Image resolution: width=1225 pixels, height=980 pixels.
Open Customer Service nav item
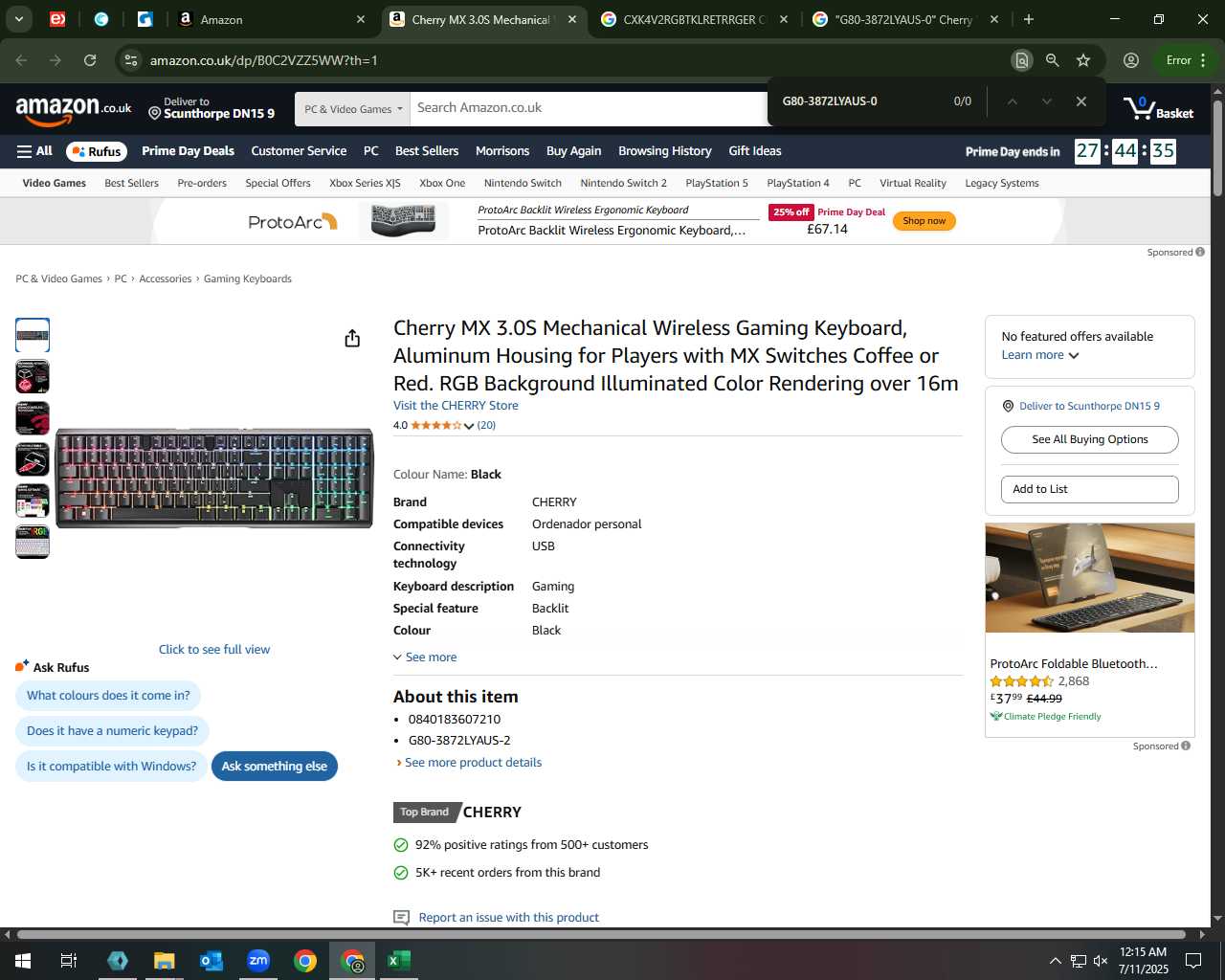click(x=299, y=151)
